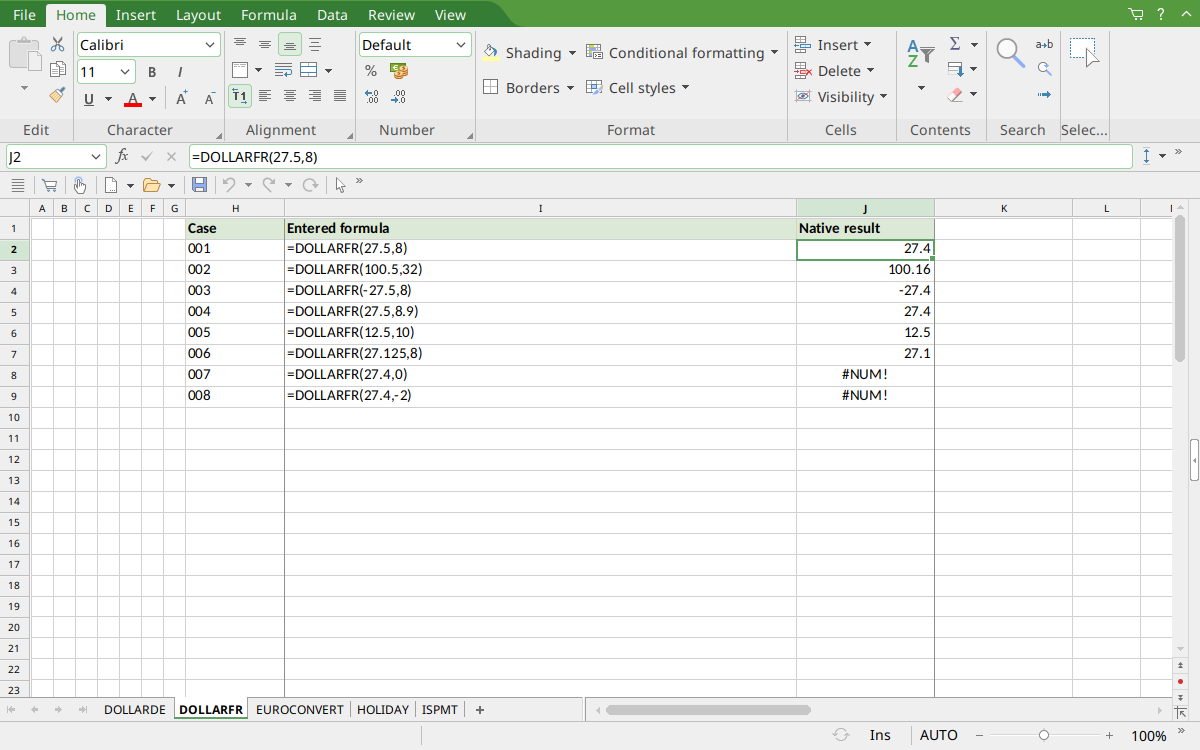Open the Sort and filter A-Z icon
Viewport: 1200px width, 750px height.
920,54
